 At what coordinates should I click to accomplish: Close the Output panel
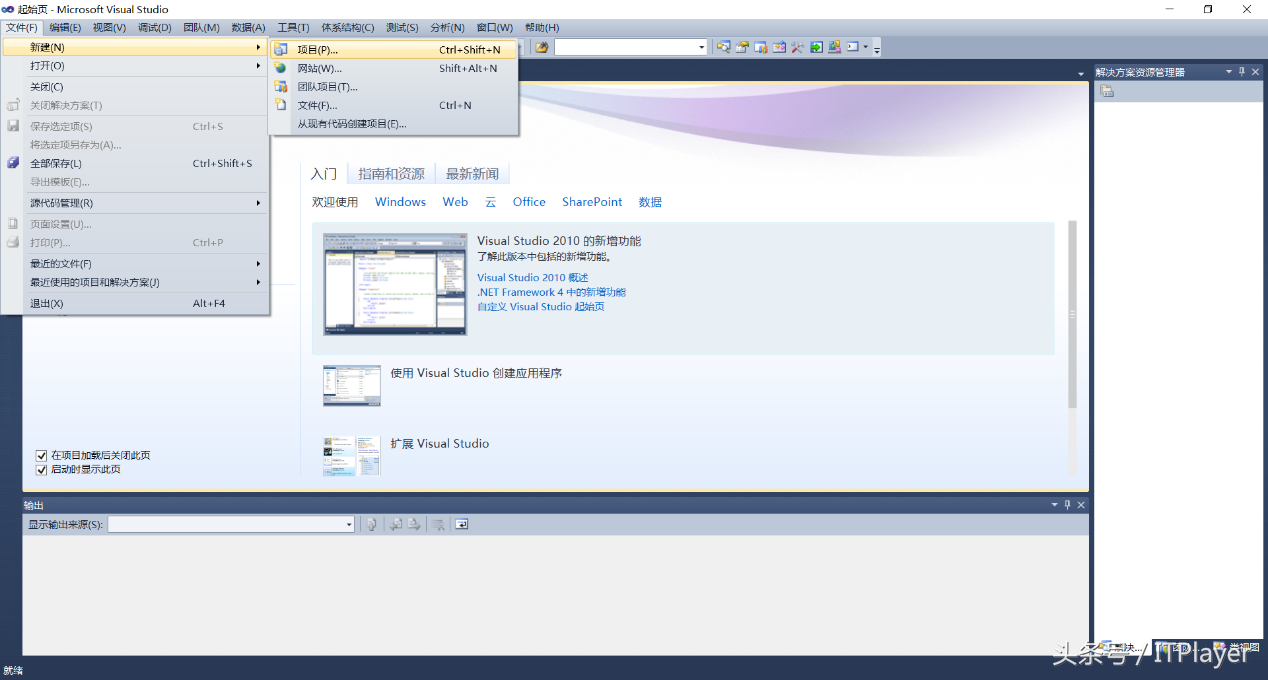click(x=1081, y=505)
